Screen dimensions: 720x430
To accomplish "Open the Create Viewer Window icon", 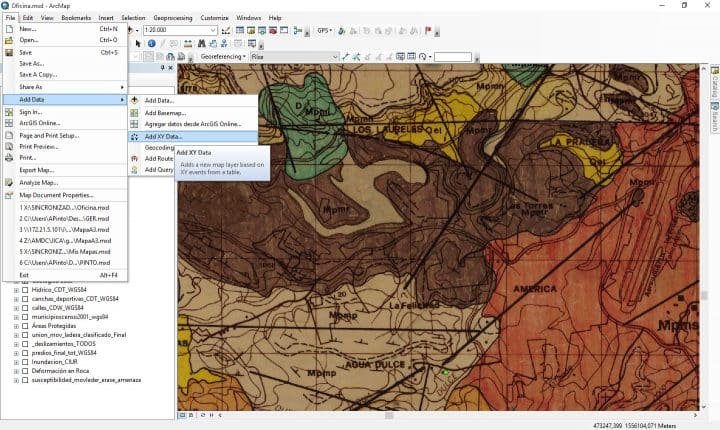I will pos(252,44).
